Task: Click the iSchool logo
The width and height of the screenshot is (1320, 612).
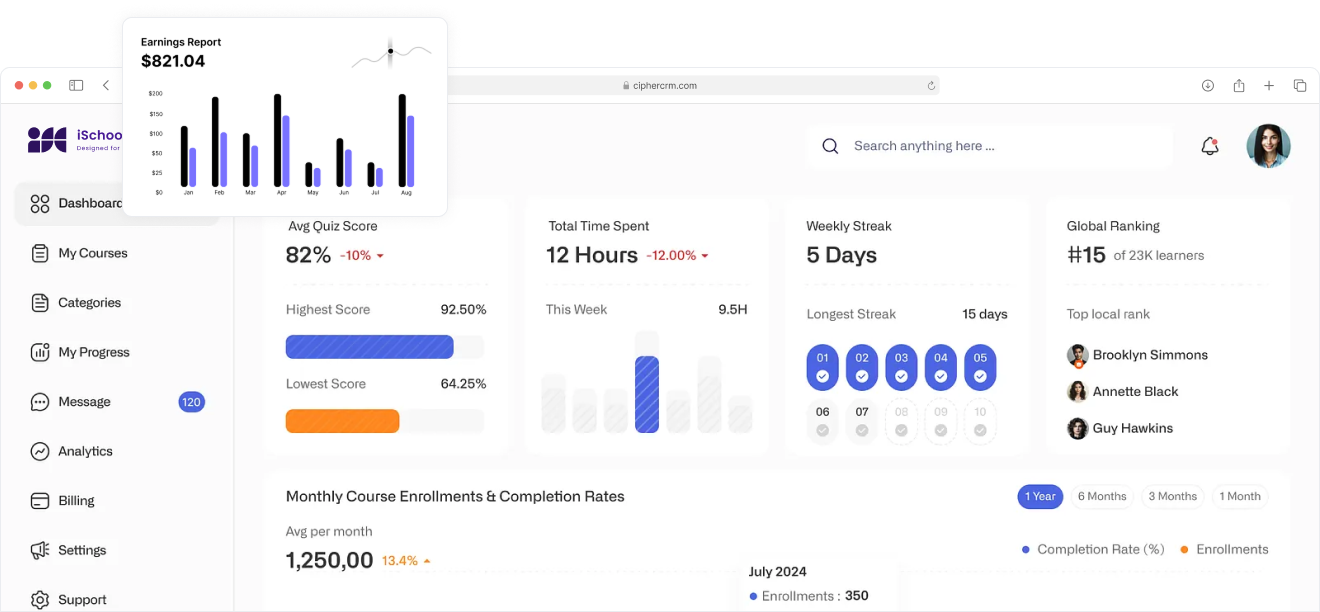Action: coord(75,140)
